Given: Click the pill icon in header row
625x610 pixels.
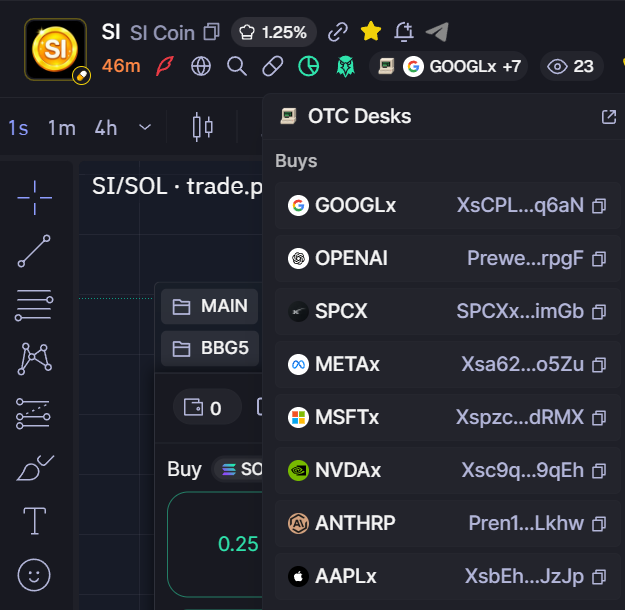Looking at the screenshot, I should [x=273, y=66].
